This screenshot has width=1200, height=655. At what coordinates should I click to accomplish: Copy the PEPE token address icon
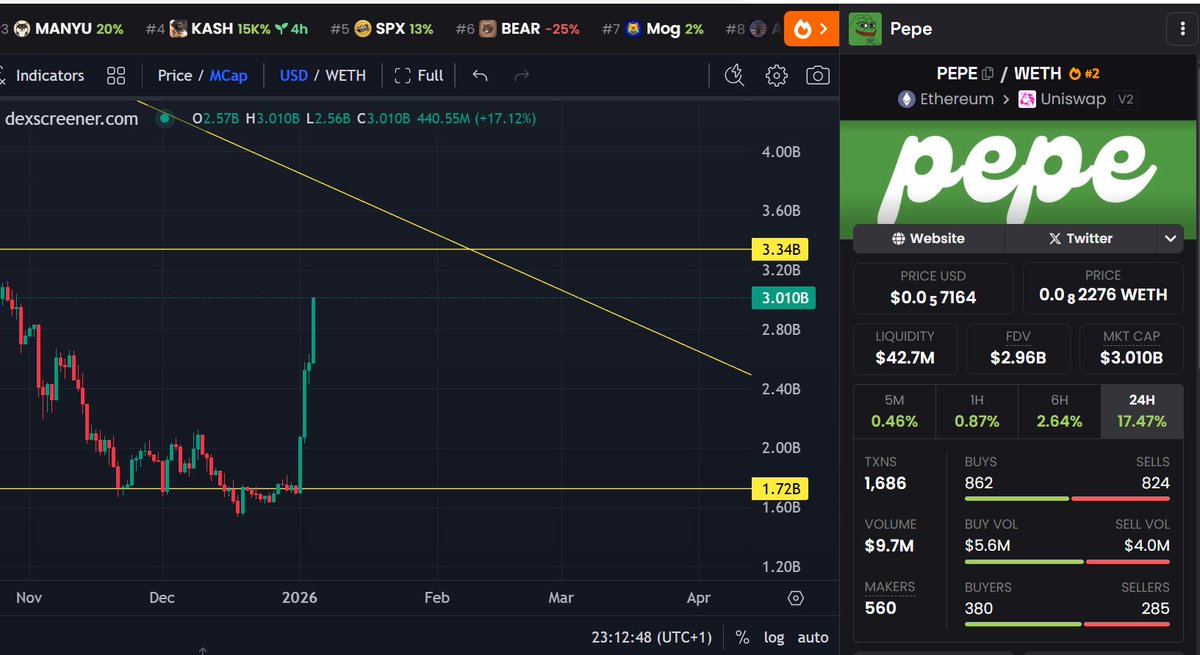tap(988, 73)
